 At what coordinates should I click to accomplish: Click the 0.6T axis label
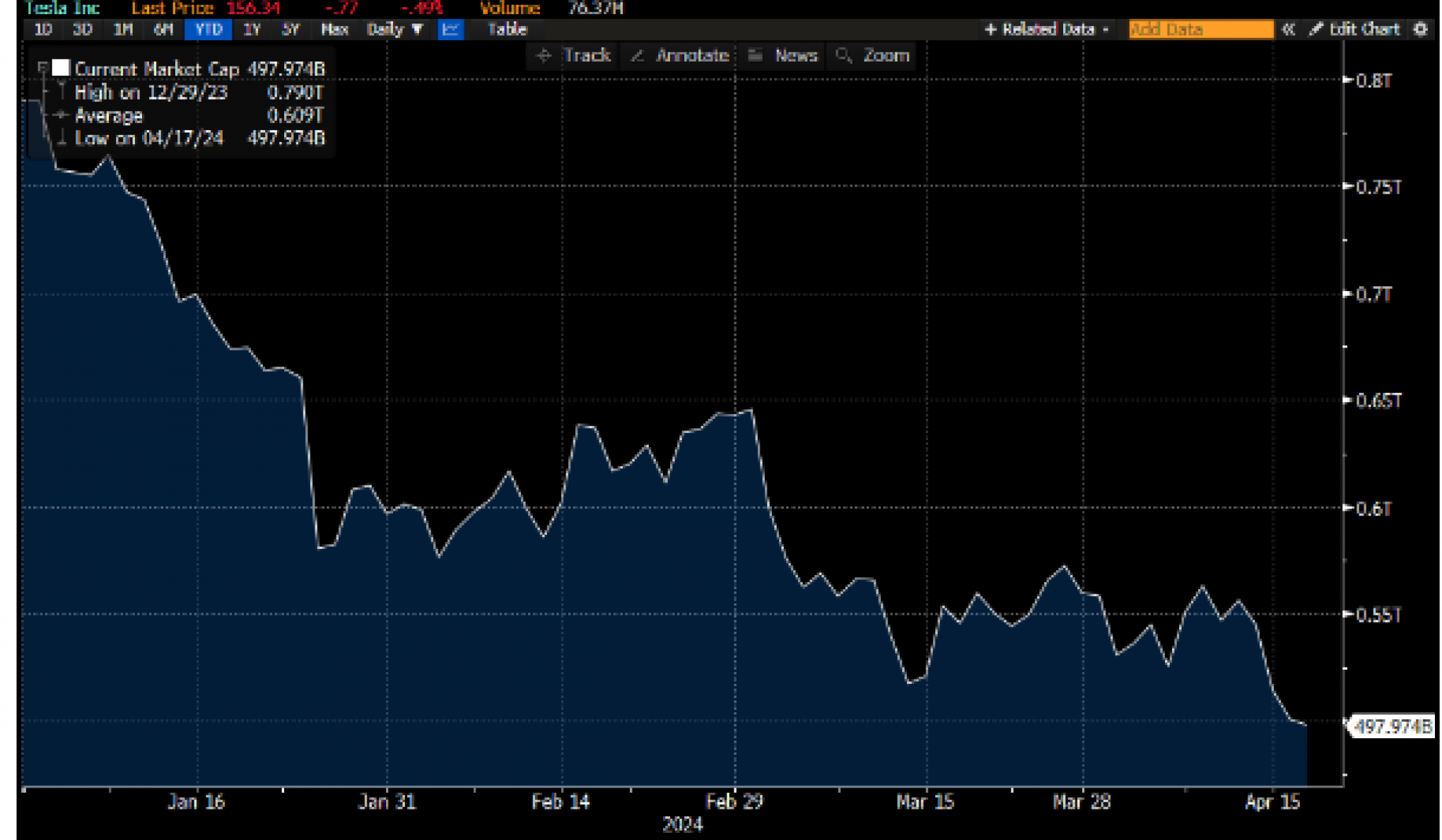click(1373, 509)
